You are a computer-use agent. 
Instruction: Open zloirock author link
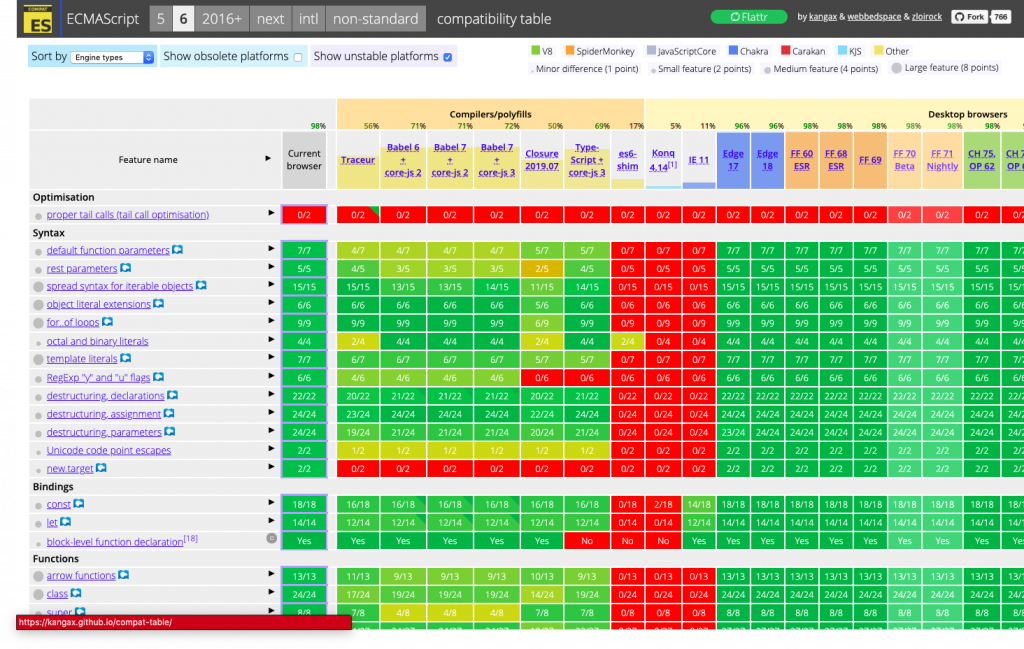tap(927, 17)
